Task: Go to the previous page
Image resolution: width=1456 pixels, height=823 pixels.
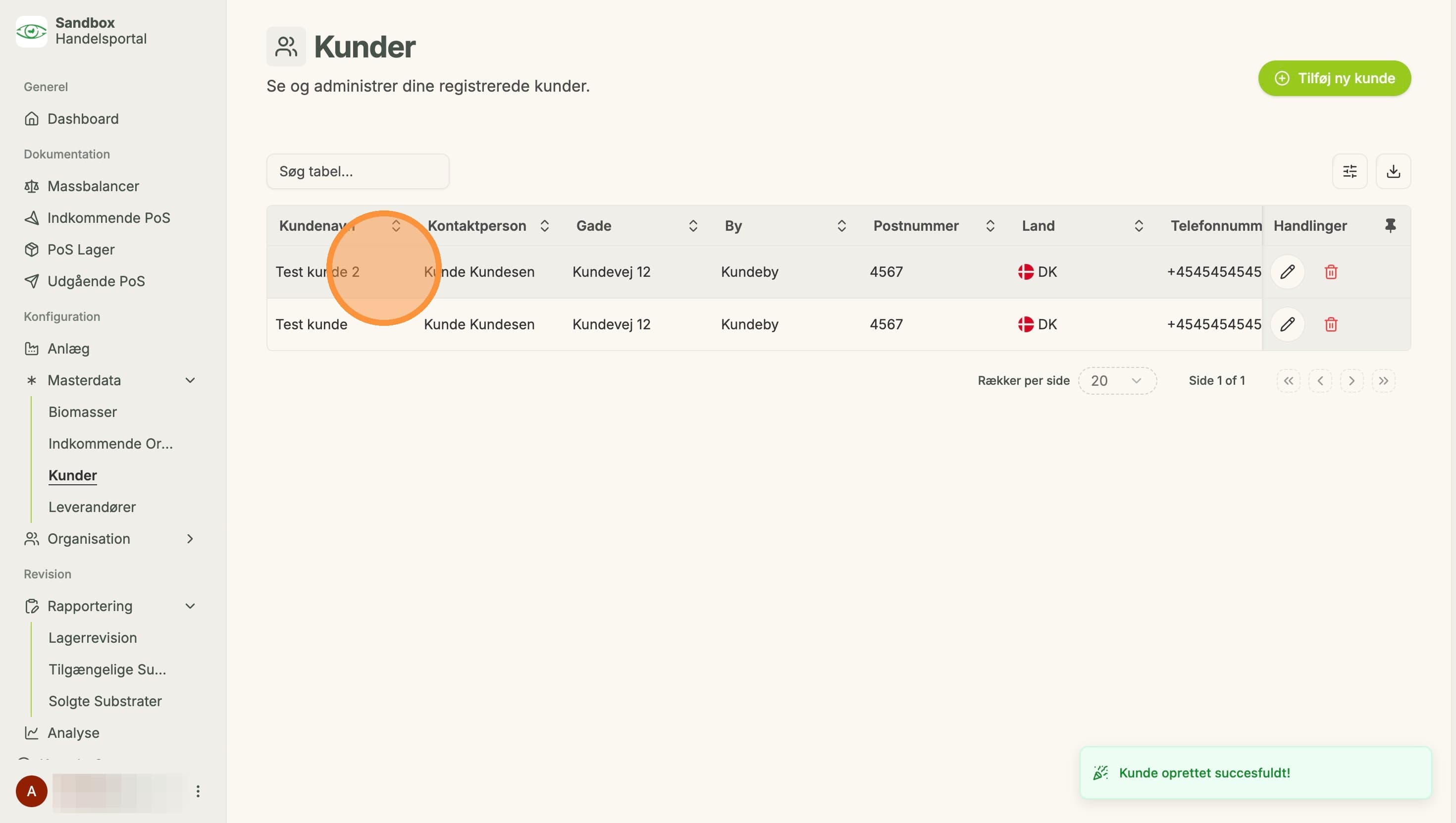Action: [1320, 380]
